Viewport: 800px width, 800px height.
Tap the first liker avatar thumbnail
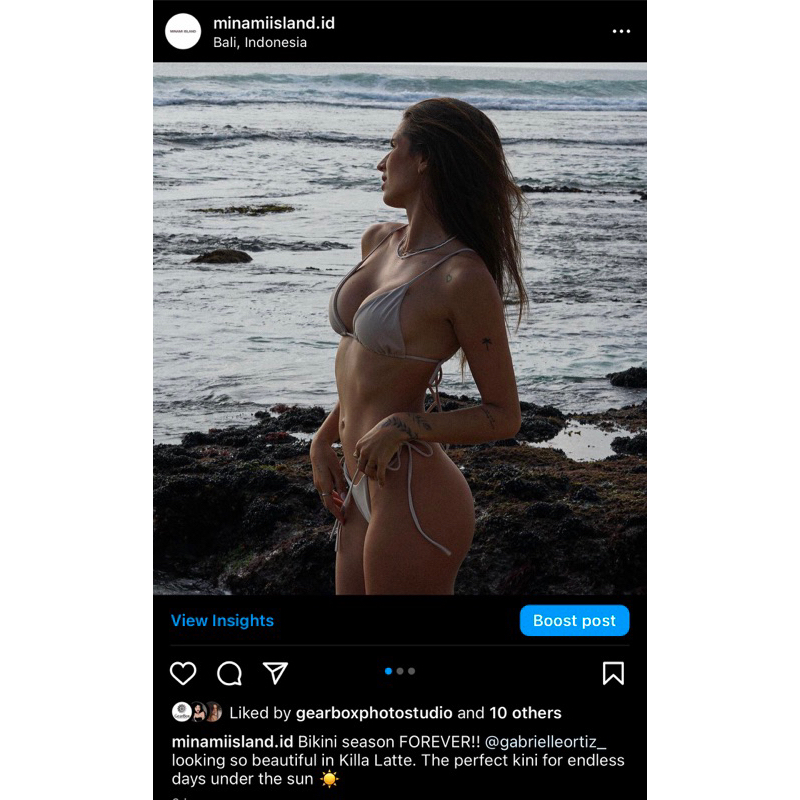(x=182, y=712)
